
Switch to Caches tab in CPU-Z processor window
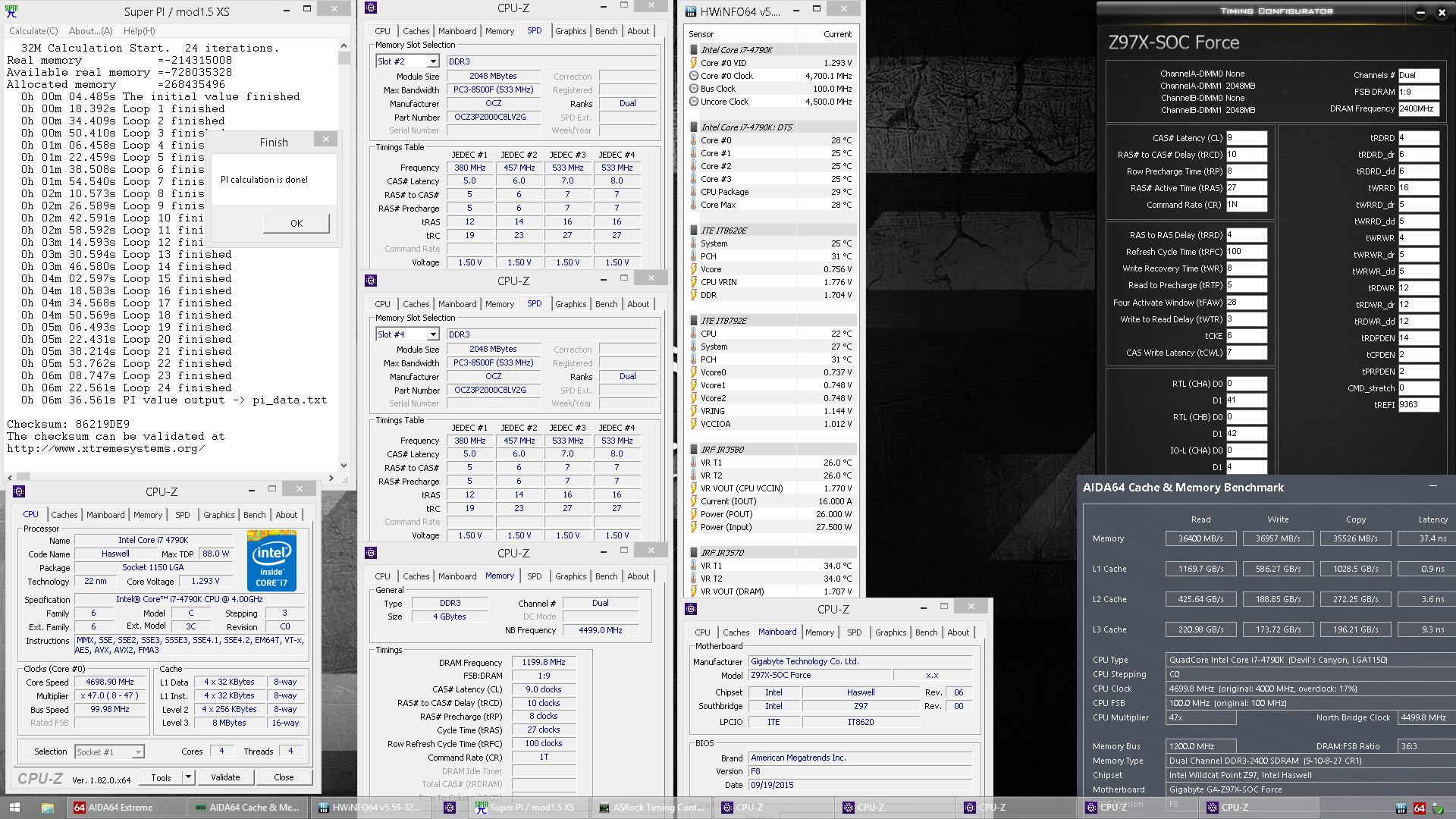coord(64,515)
